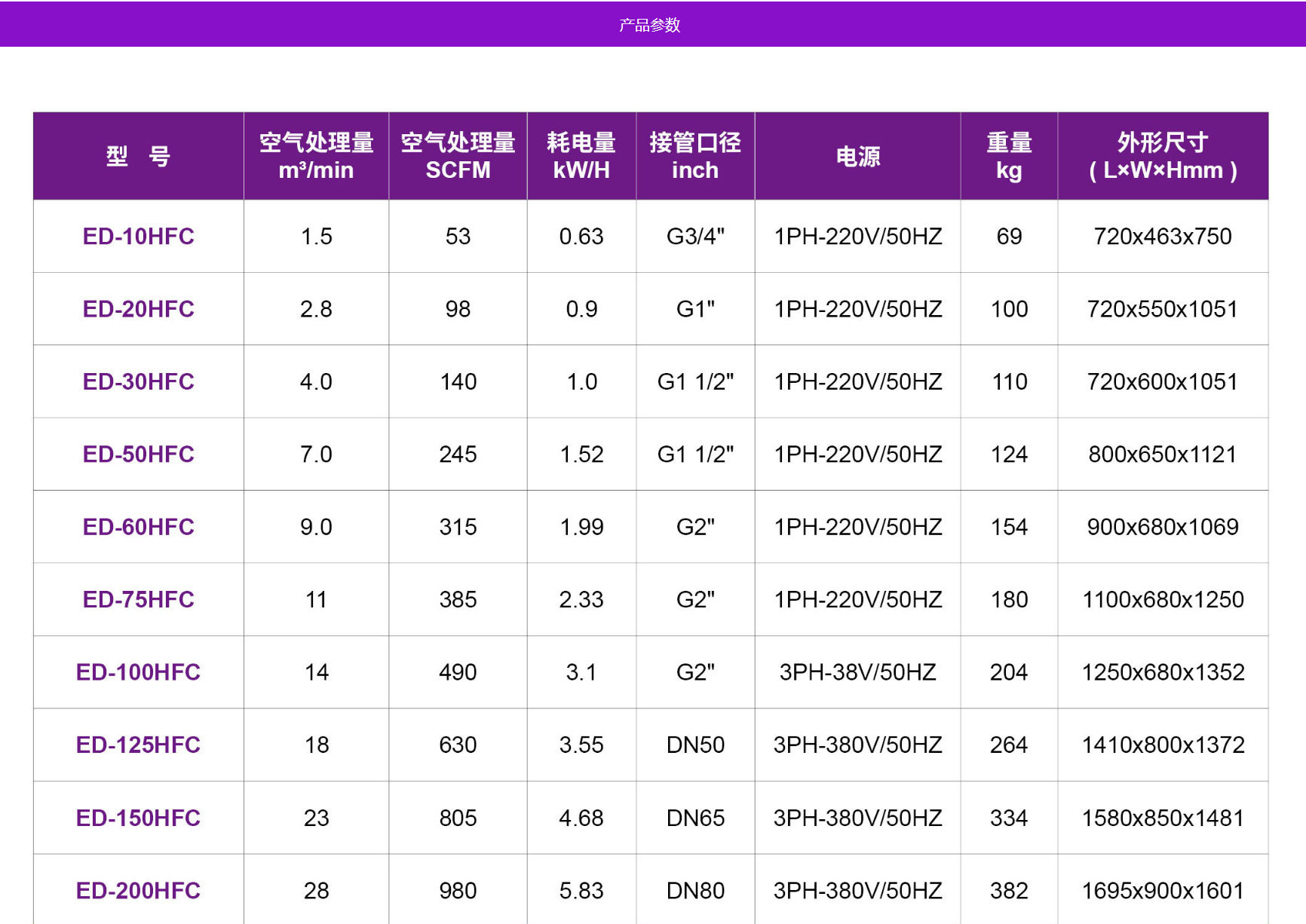Click SCFM value 98
1306x924 pixels.
point(458,309)
